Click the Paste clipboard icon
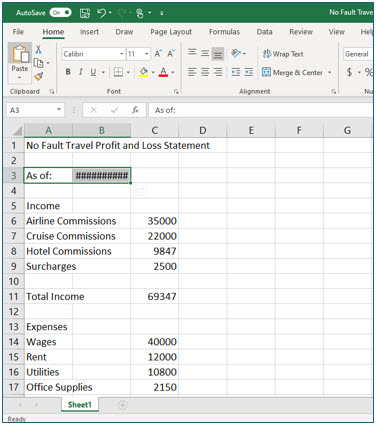The width and height of the screenshot is (376, 424). click(20, 54)
